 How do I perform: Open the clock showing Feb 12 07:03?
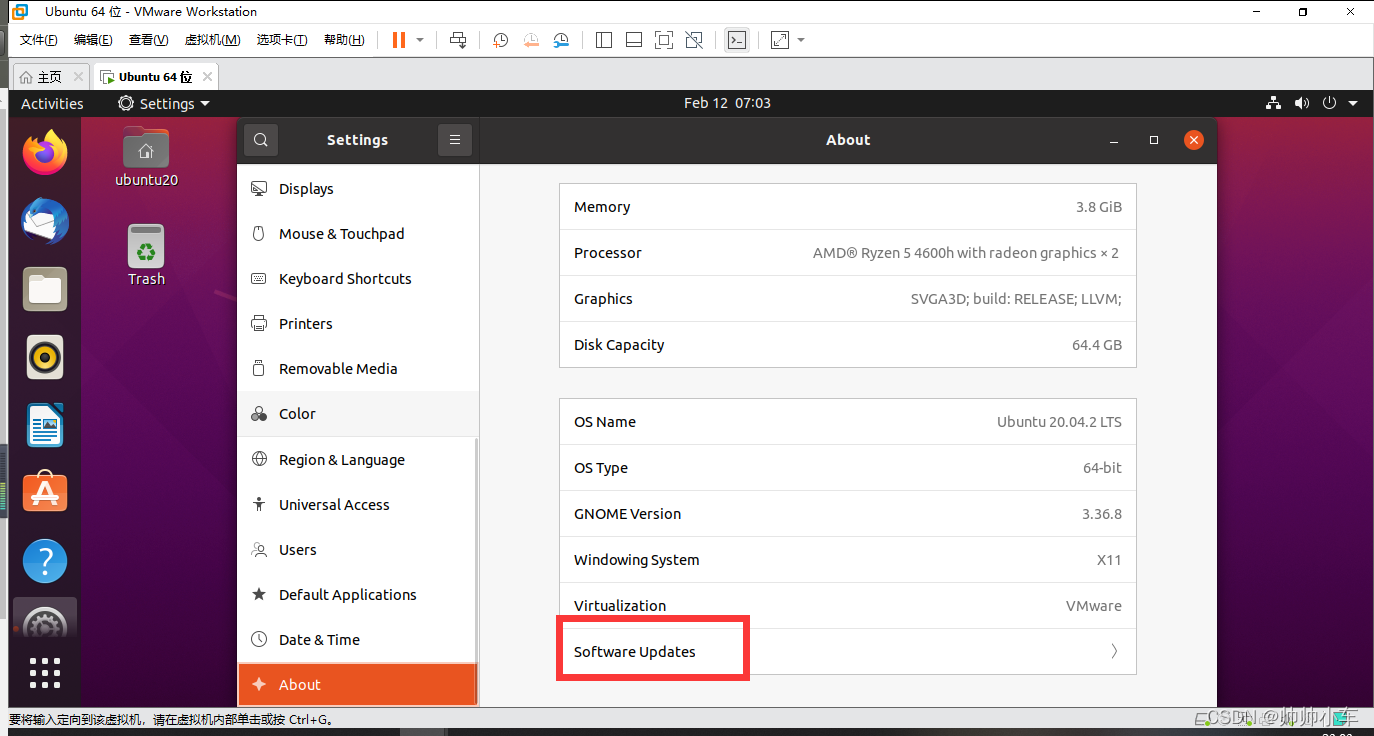(727, 103)
